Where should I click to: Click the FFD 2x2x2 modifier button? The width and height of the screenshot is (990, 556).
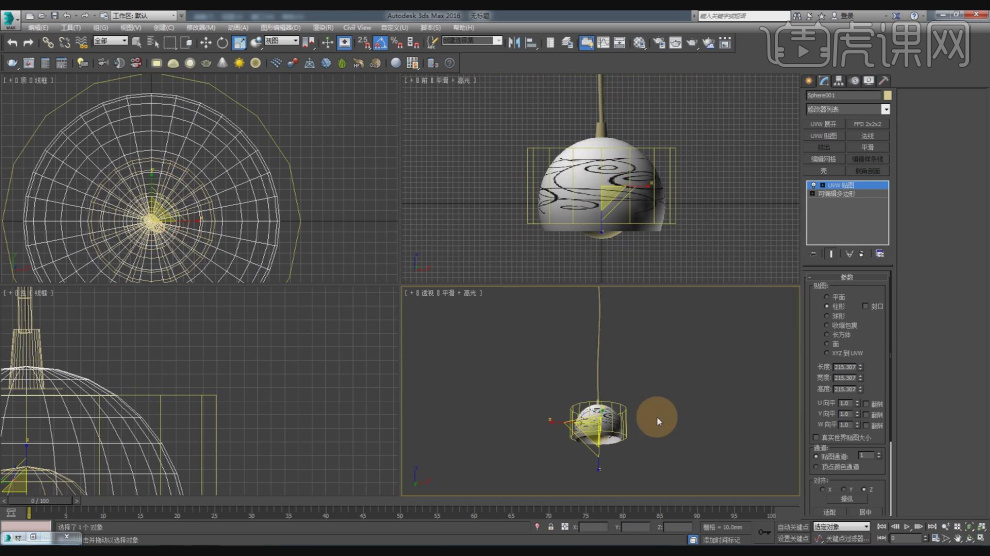[x=867, y=124]
